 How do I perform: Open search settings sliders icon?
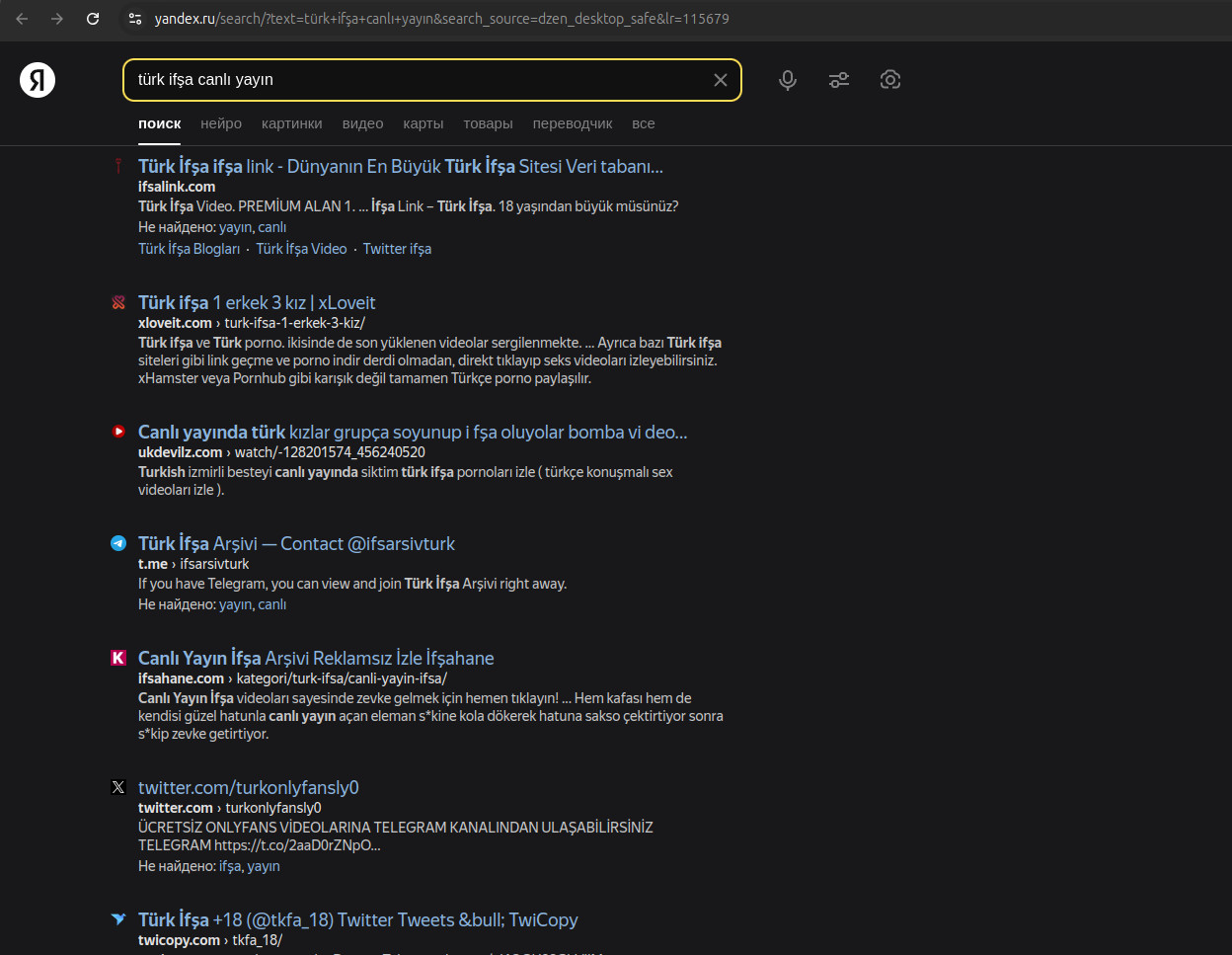coord(839,80)
